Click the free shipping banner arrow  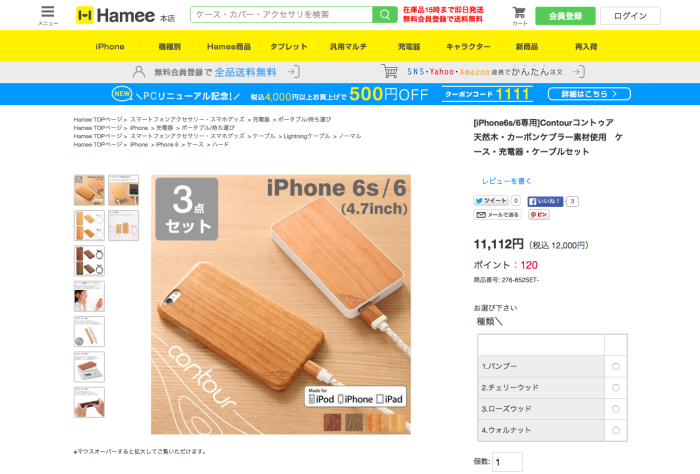point(294,72)
